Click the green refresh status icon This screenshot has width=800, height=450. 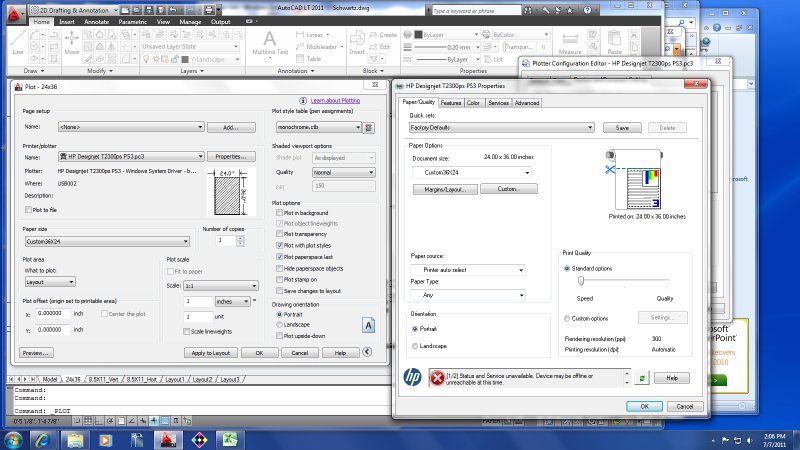tap(641, 378)
